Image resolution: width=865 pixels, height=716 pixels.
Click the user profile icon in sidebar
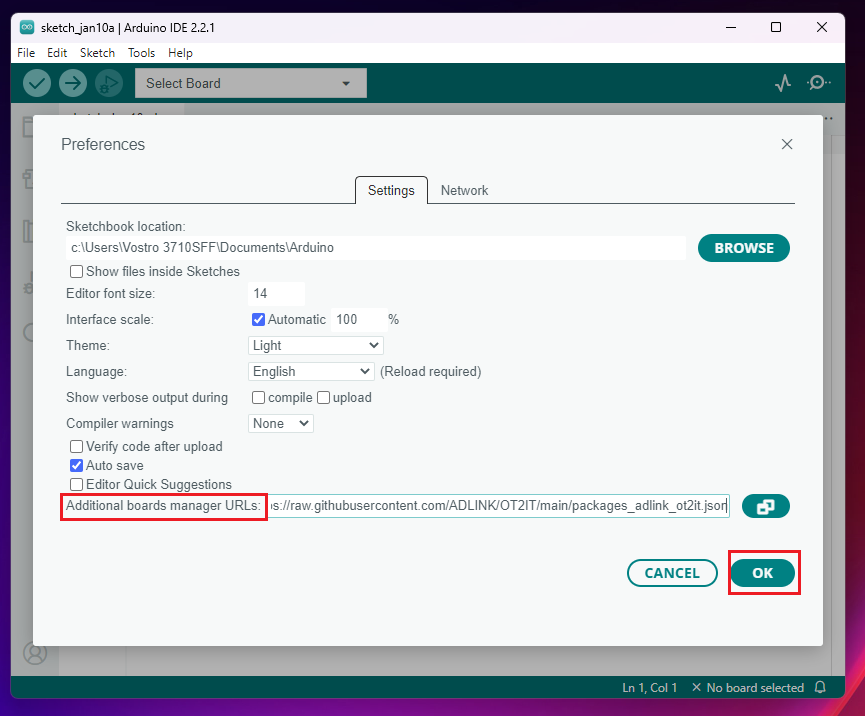(35, 654)
